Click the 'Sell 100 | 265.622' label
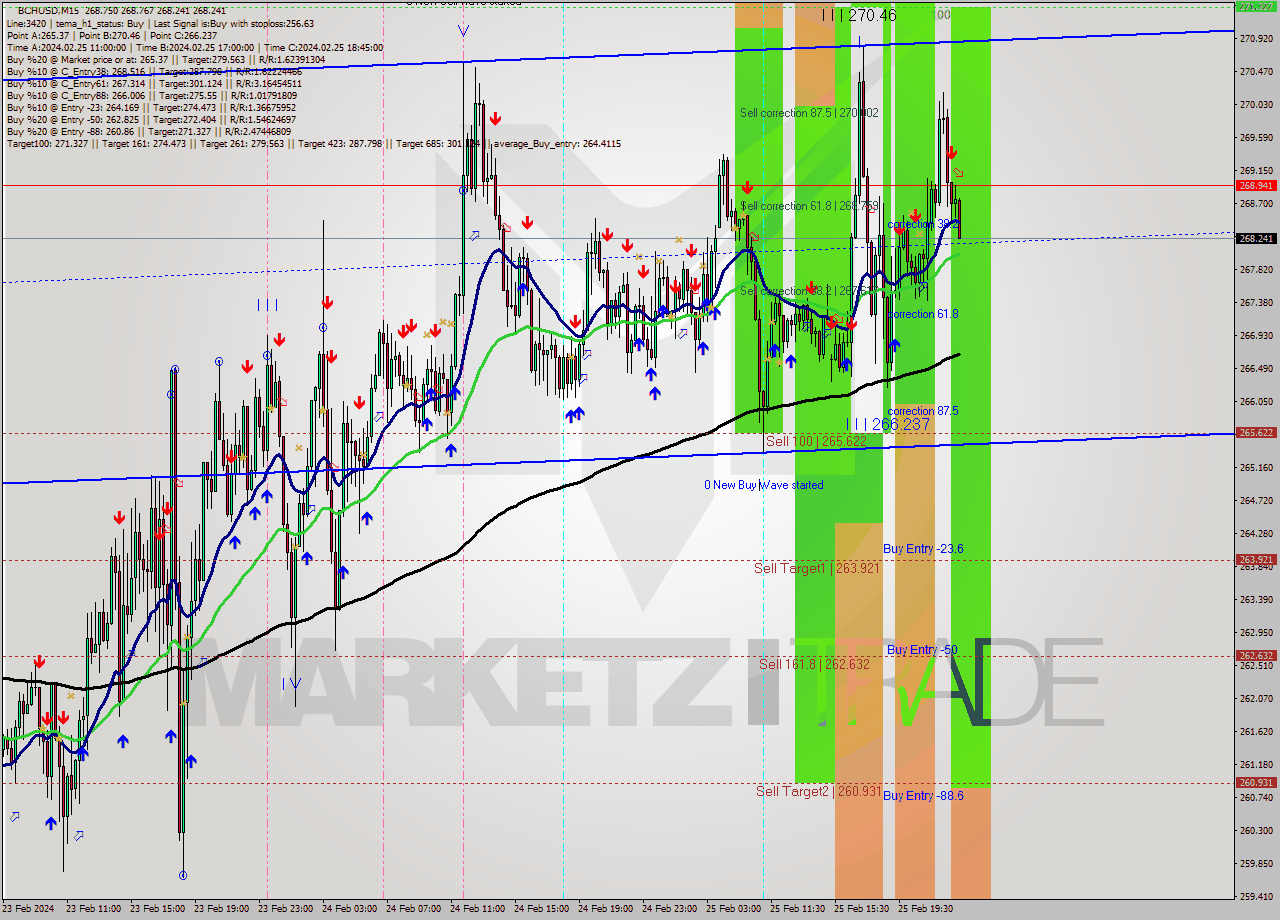Viewport: 1280px width, 920px height. (x=816, y=441)
